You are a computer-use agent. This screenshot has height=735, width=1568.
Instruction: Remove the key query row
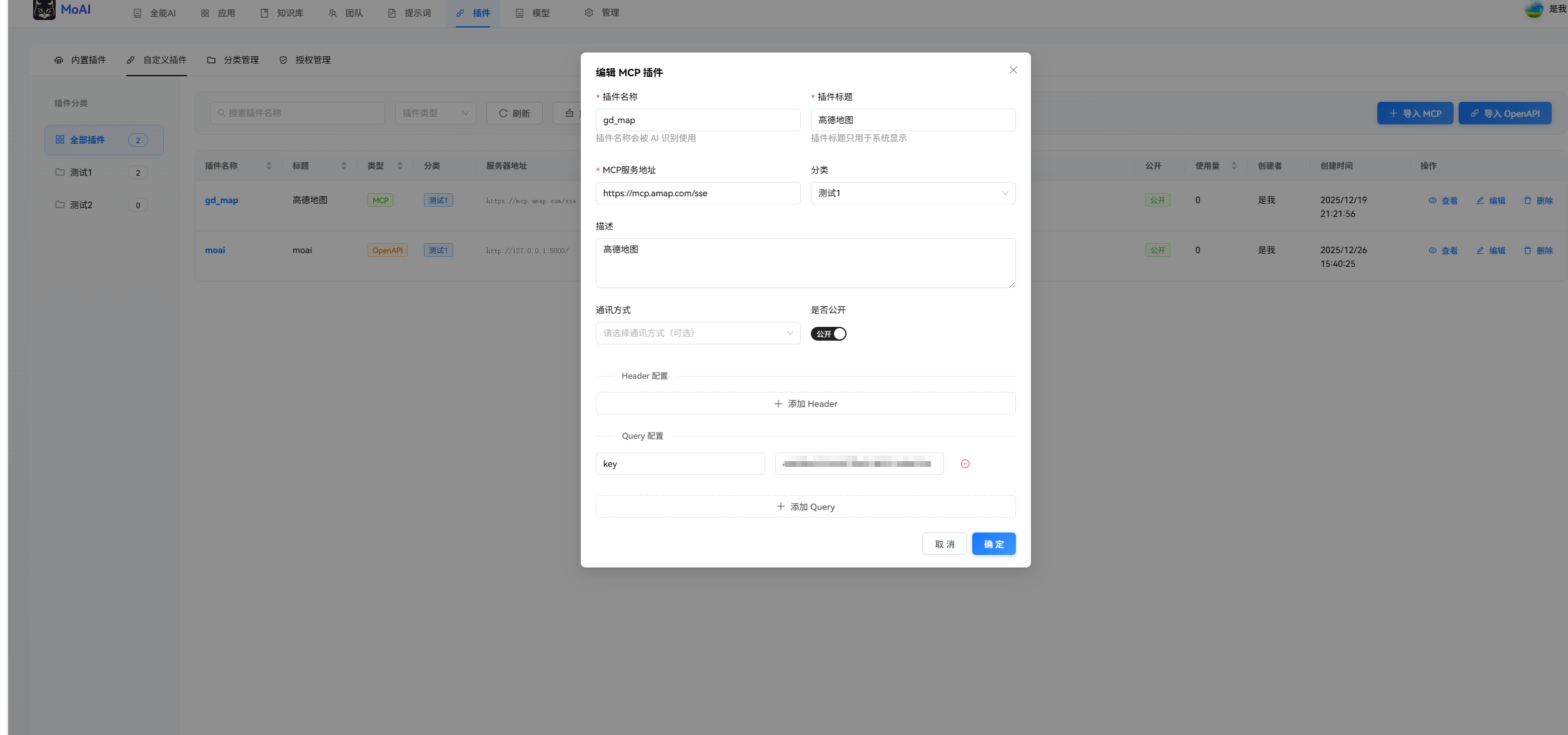tap(965, 464)
